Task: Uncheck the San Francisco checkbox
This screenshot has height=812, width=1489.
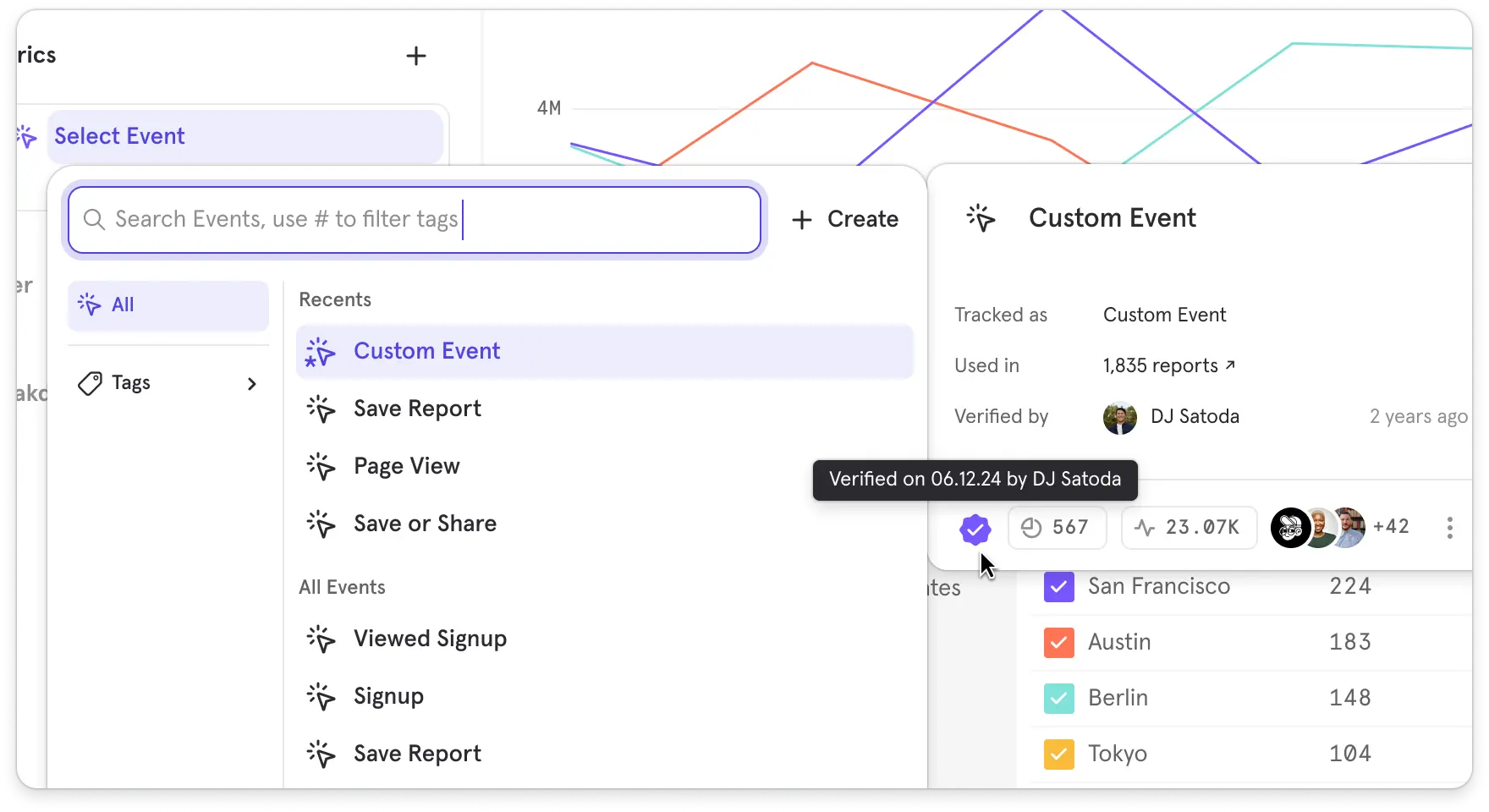Action: [x=1058, y=586]
